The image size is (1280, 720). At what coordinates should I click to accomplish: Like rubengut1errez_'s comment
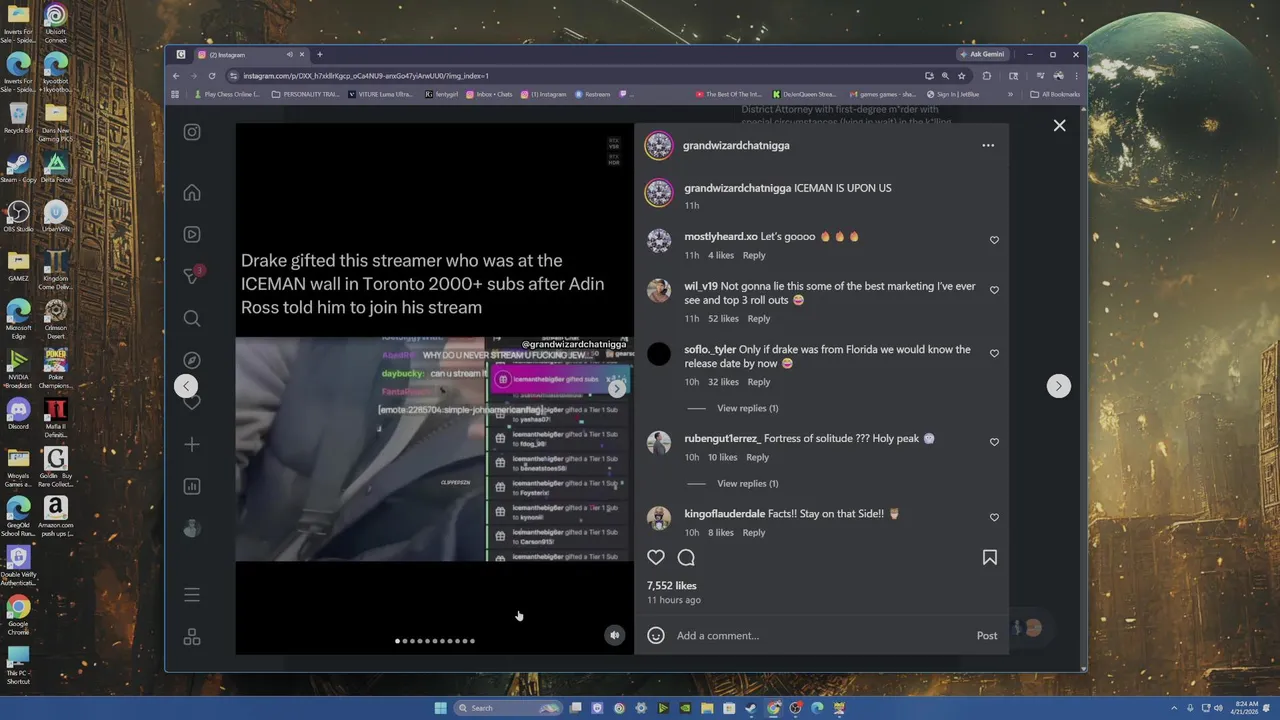(x=994, y=442)
